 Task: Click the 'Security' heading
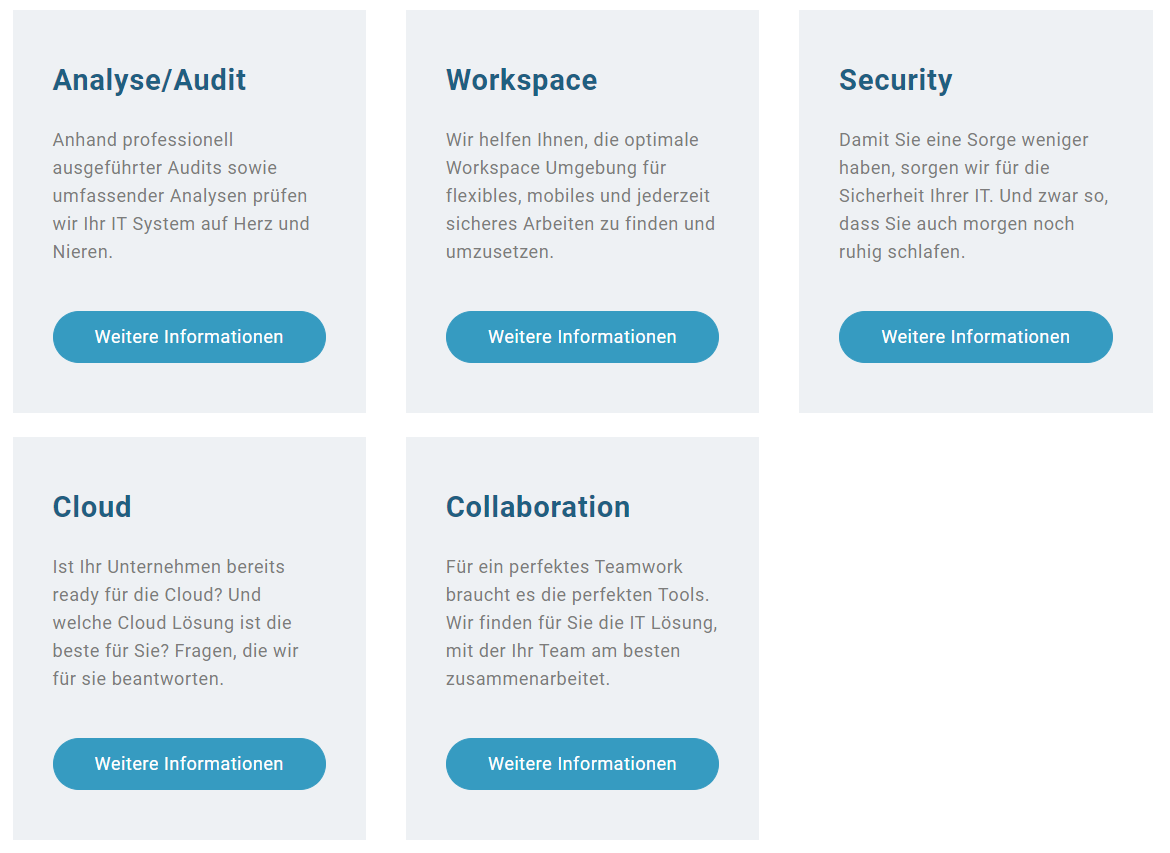(895, 80)
